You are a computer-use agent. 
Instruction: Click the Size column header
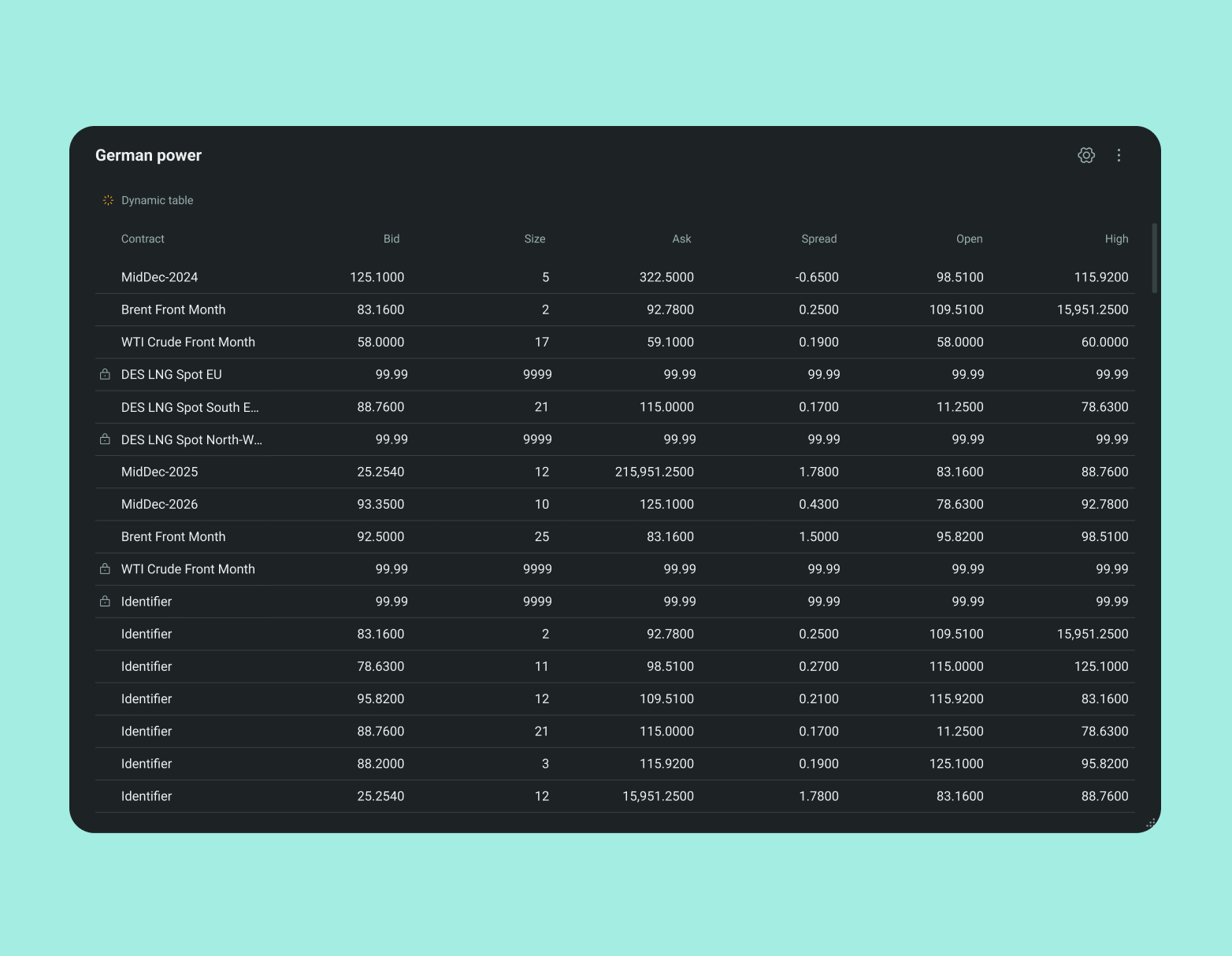coord(535,239)
